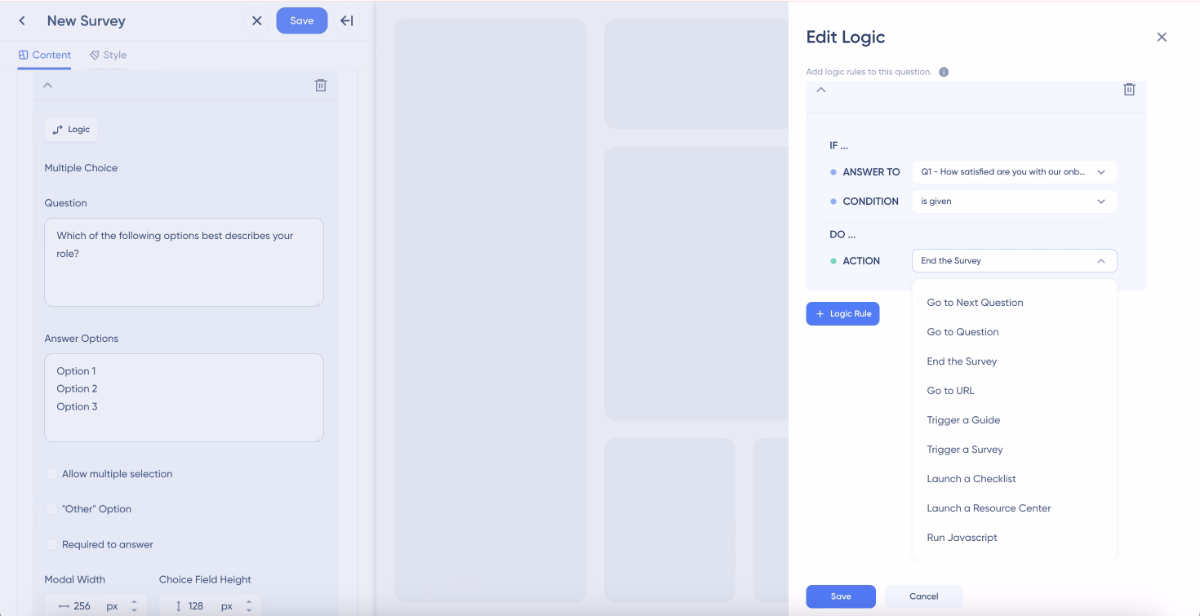
Task: Adjust Modal Width with its stepper arrows
Action: click(134, 606)
